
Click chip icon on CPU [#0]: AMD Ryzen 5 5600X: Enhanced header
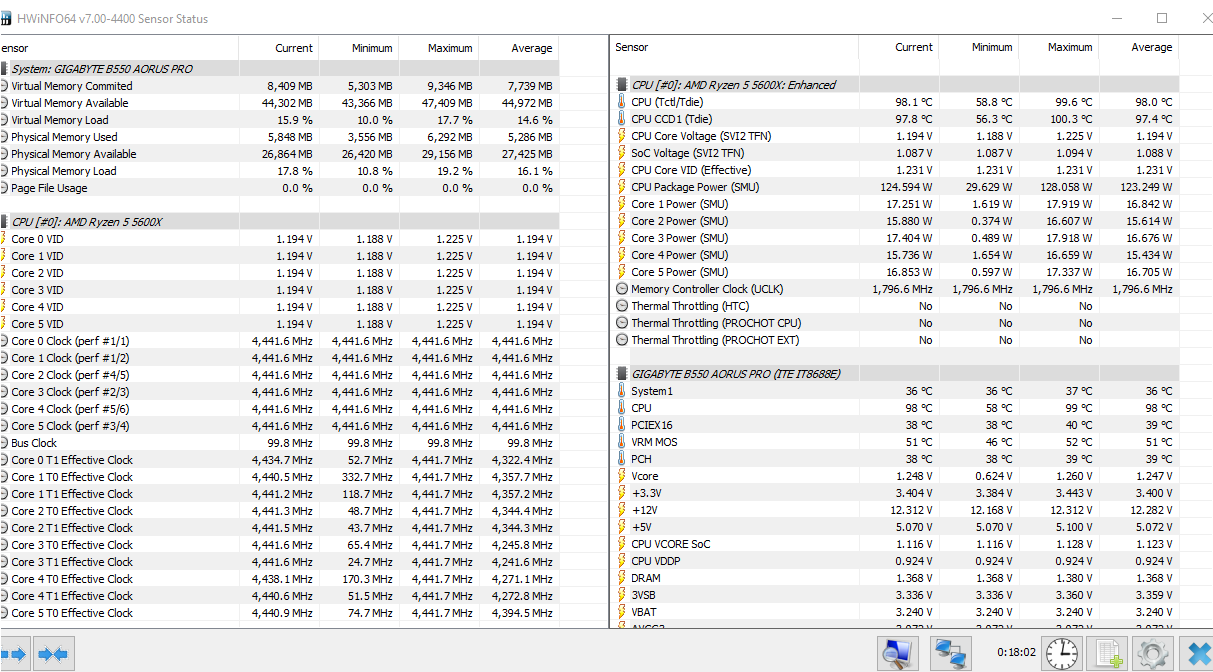coord(622,85)
